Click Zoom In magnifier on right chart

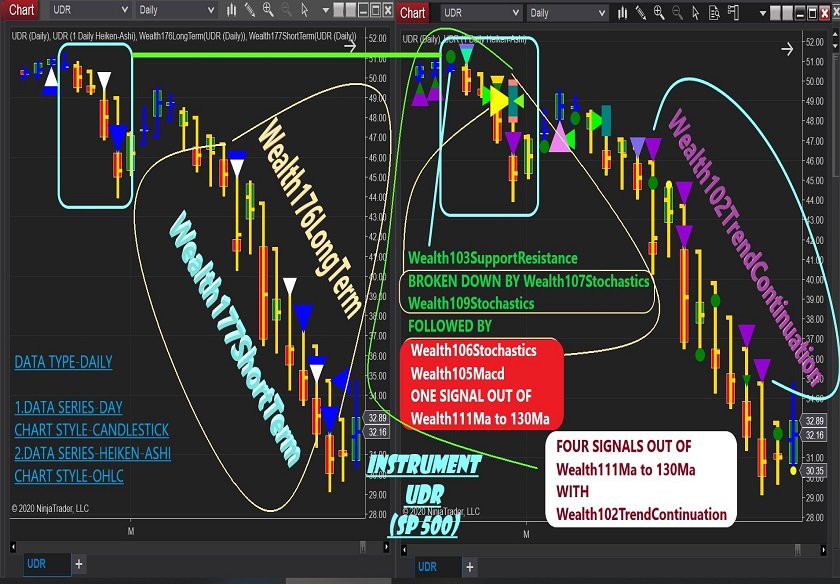pyautogui.click(x=659, y=13)
